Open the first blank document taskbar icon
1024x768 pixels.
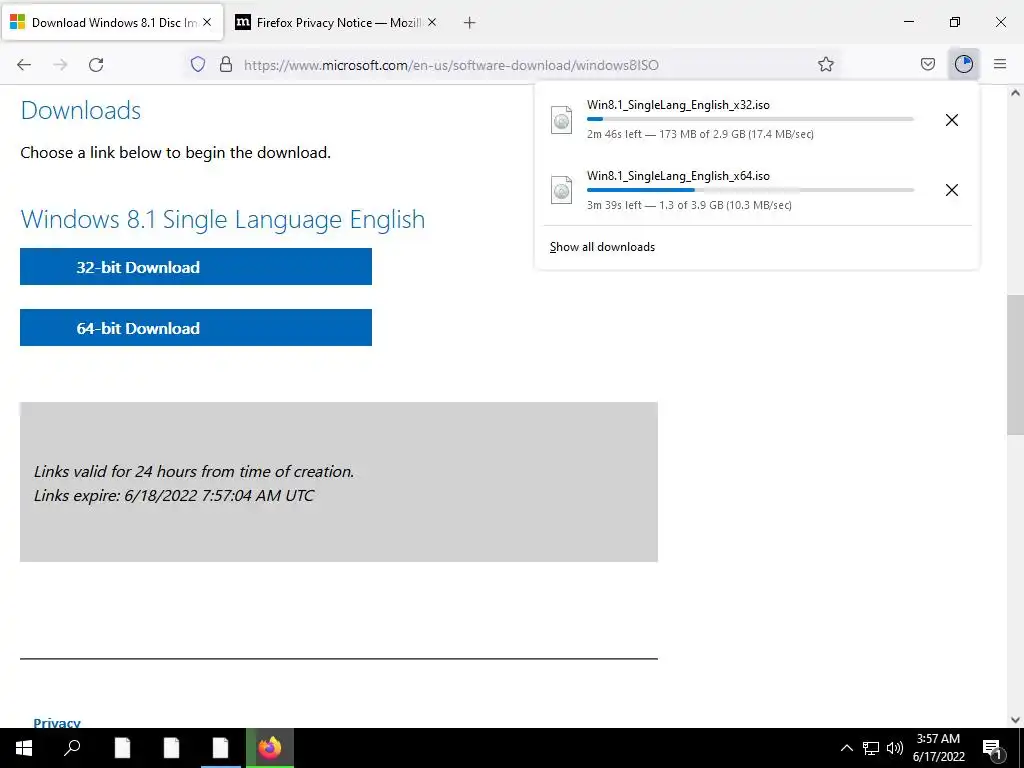tap(122, 748)
